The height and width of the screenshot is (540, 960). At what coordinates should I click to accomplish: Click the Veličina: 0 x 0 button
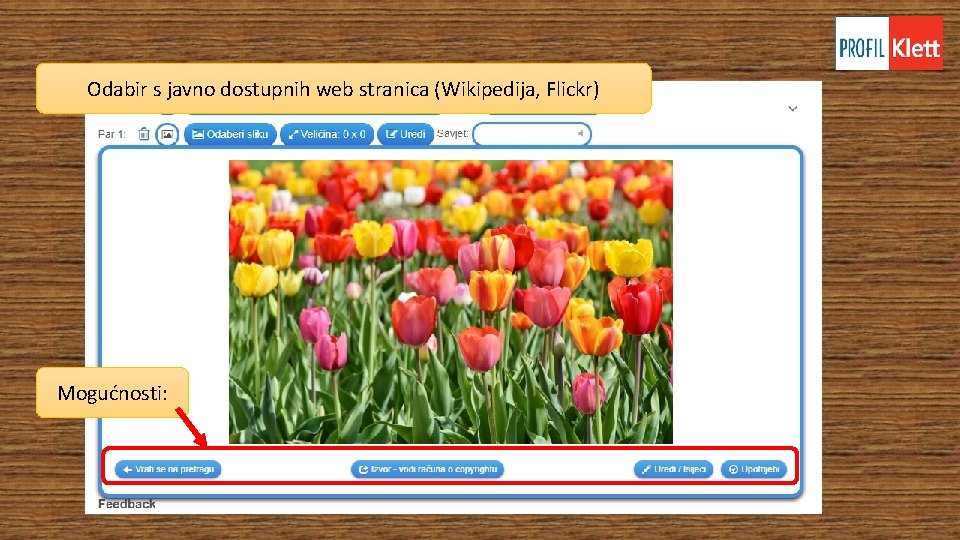pyautogui.click(x=327, y=134)
